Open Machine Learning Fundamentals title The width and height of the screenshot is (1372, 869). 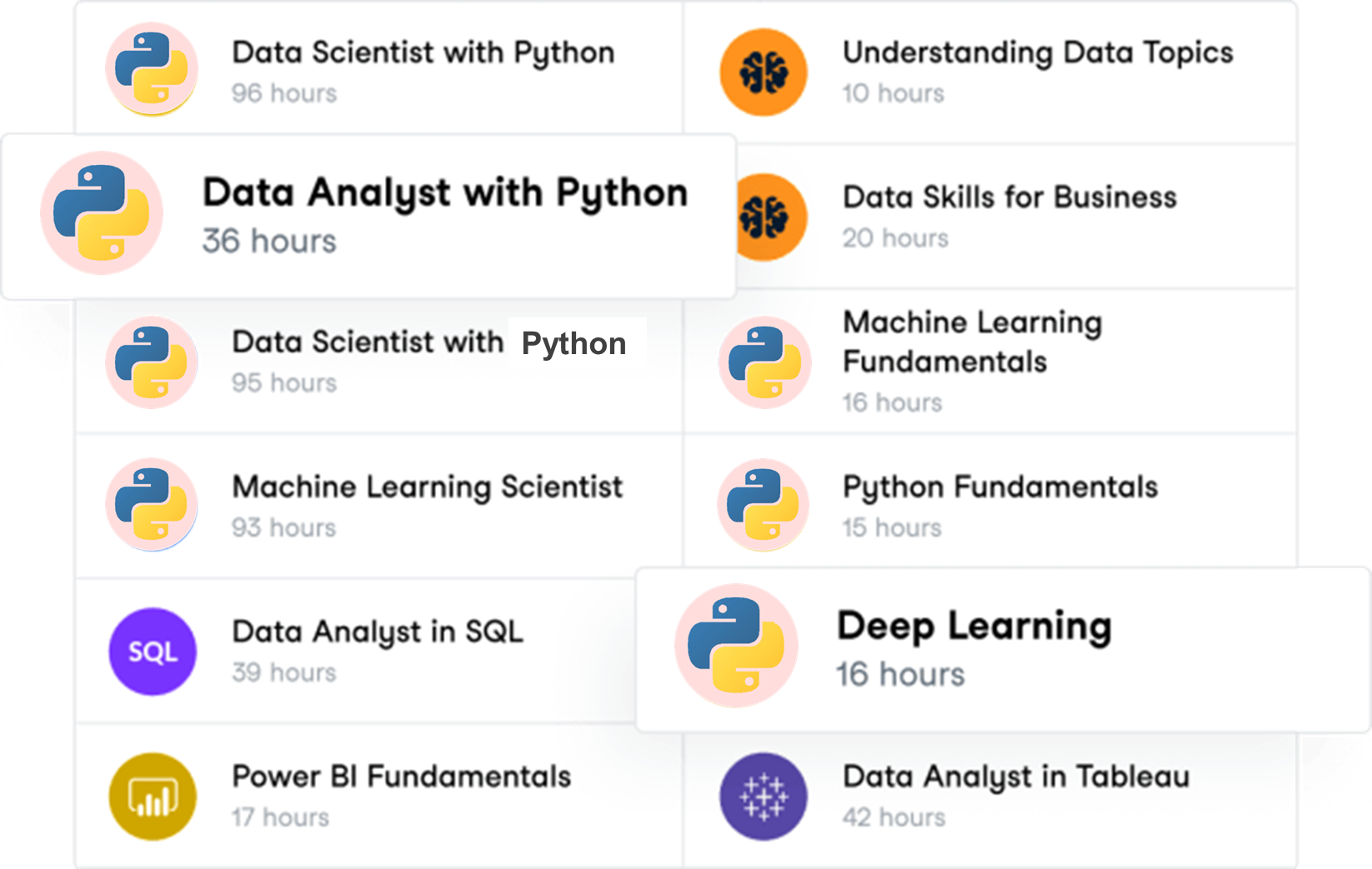point(973,342)
